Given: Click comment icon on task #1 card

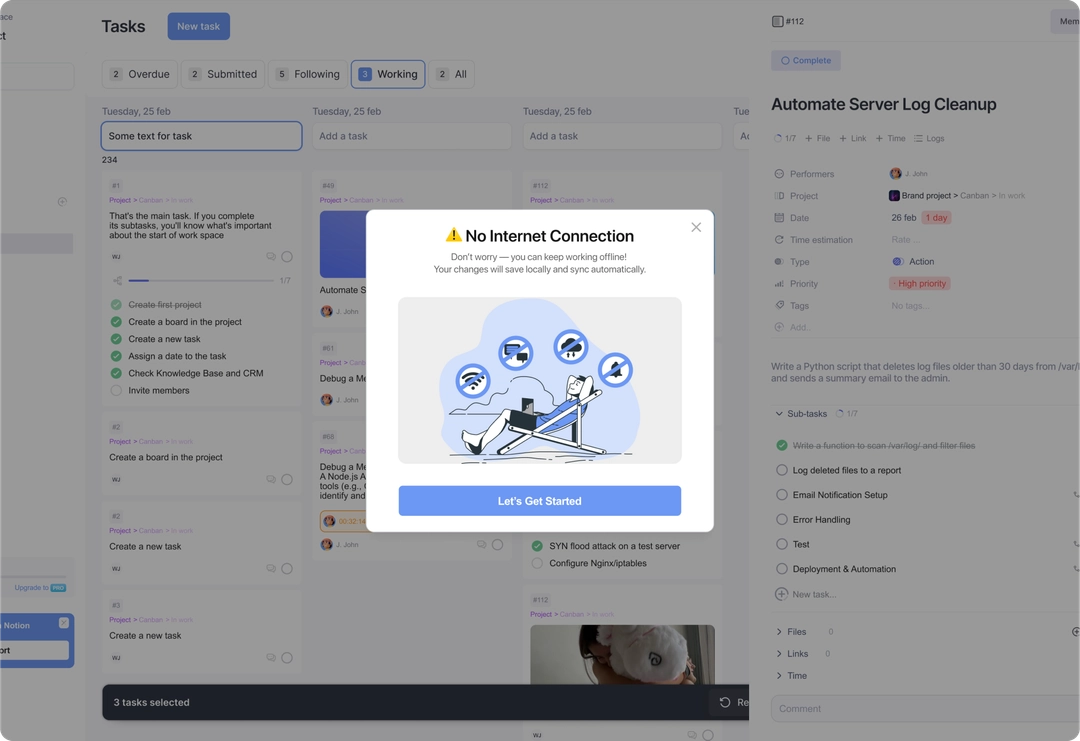Looking at the screenshot, I should tap(271, 257).
